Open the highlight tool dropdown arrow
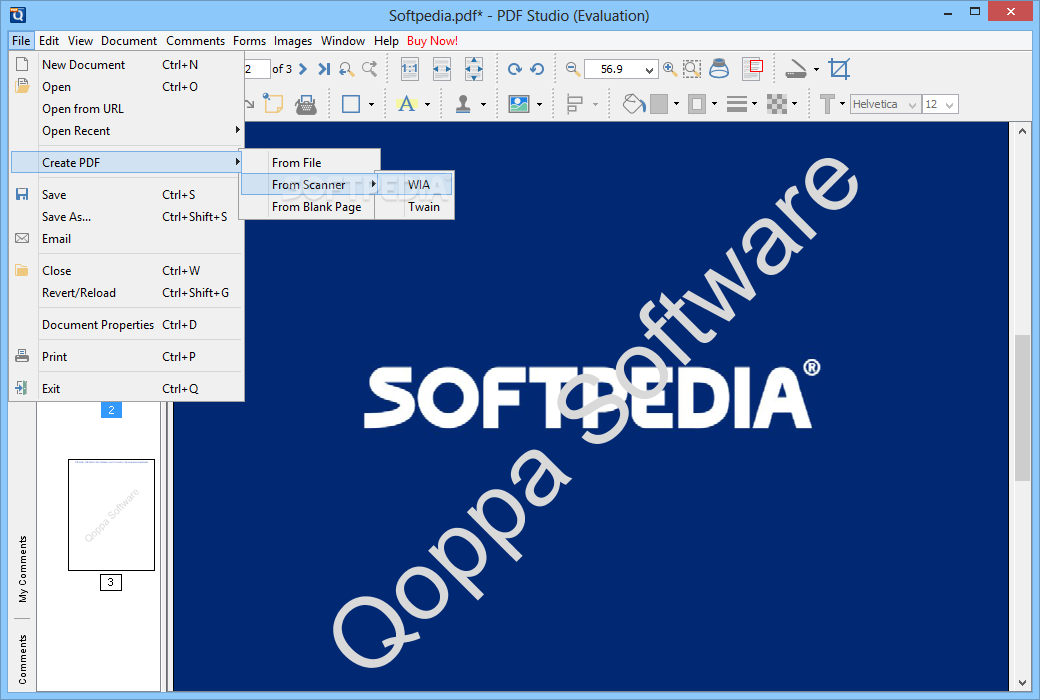 tap(427, 104)
